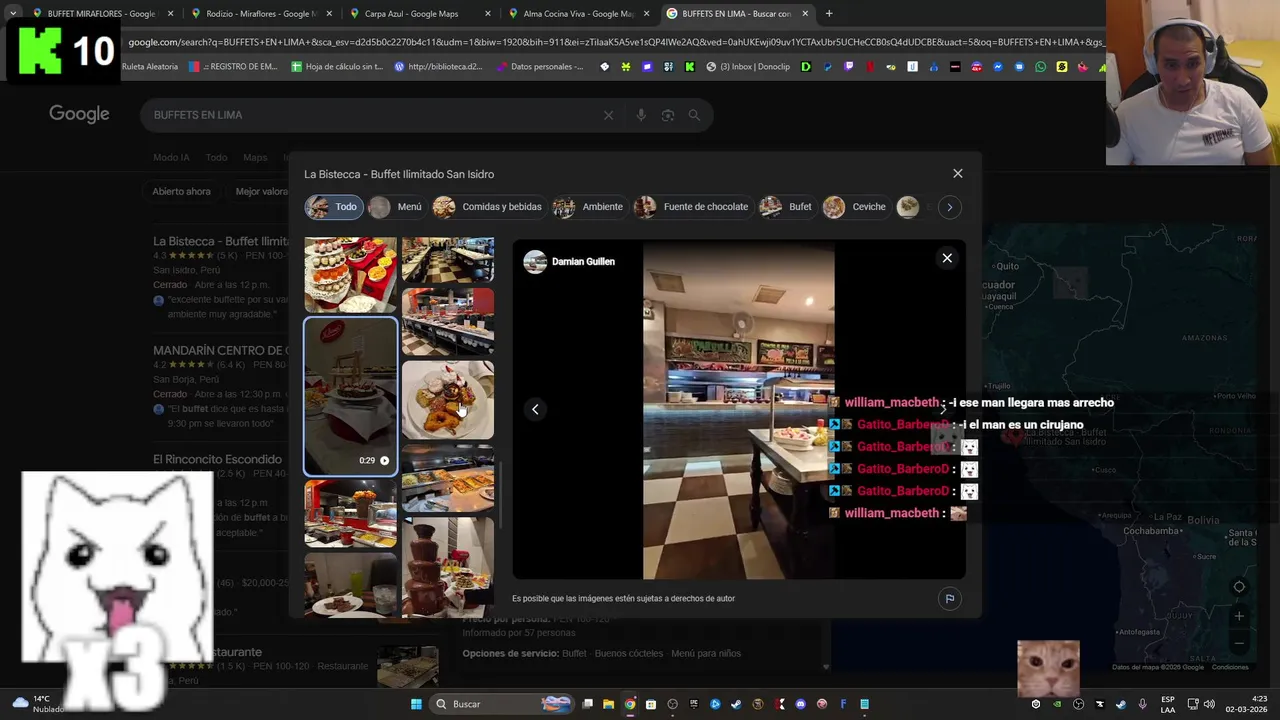
Task: Open File Explorer from the taskbar
Action: pos(608,704)
